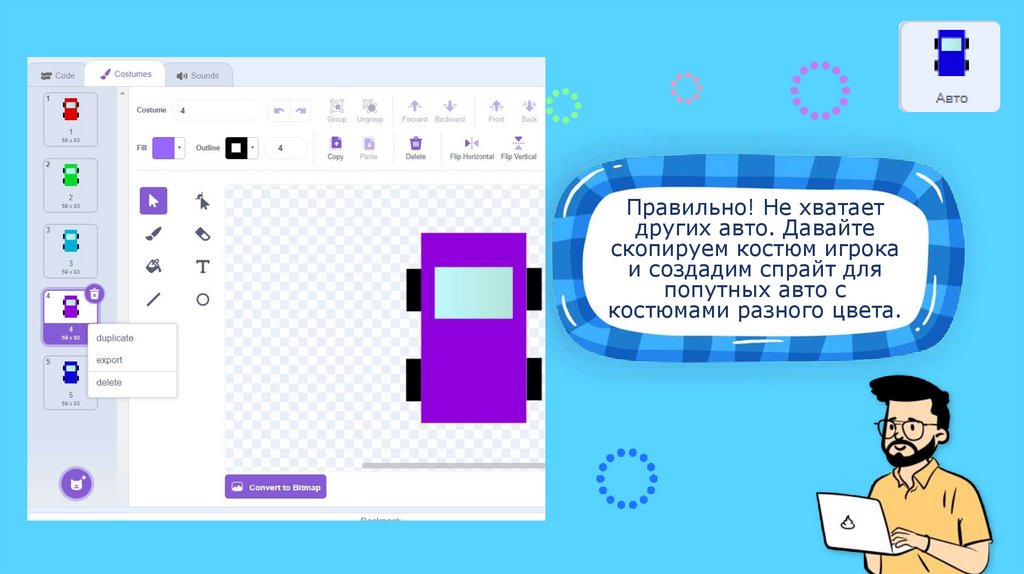
Task: Pick the Brush tool
Action: coord(153,234)
